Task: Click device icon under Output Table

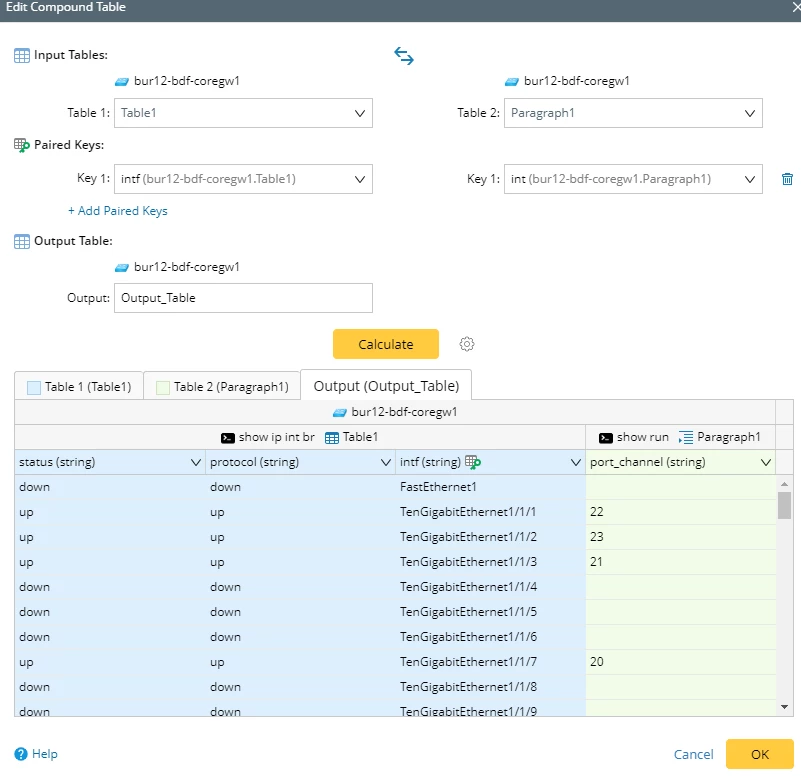Action: point(122,268)
